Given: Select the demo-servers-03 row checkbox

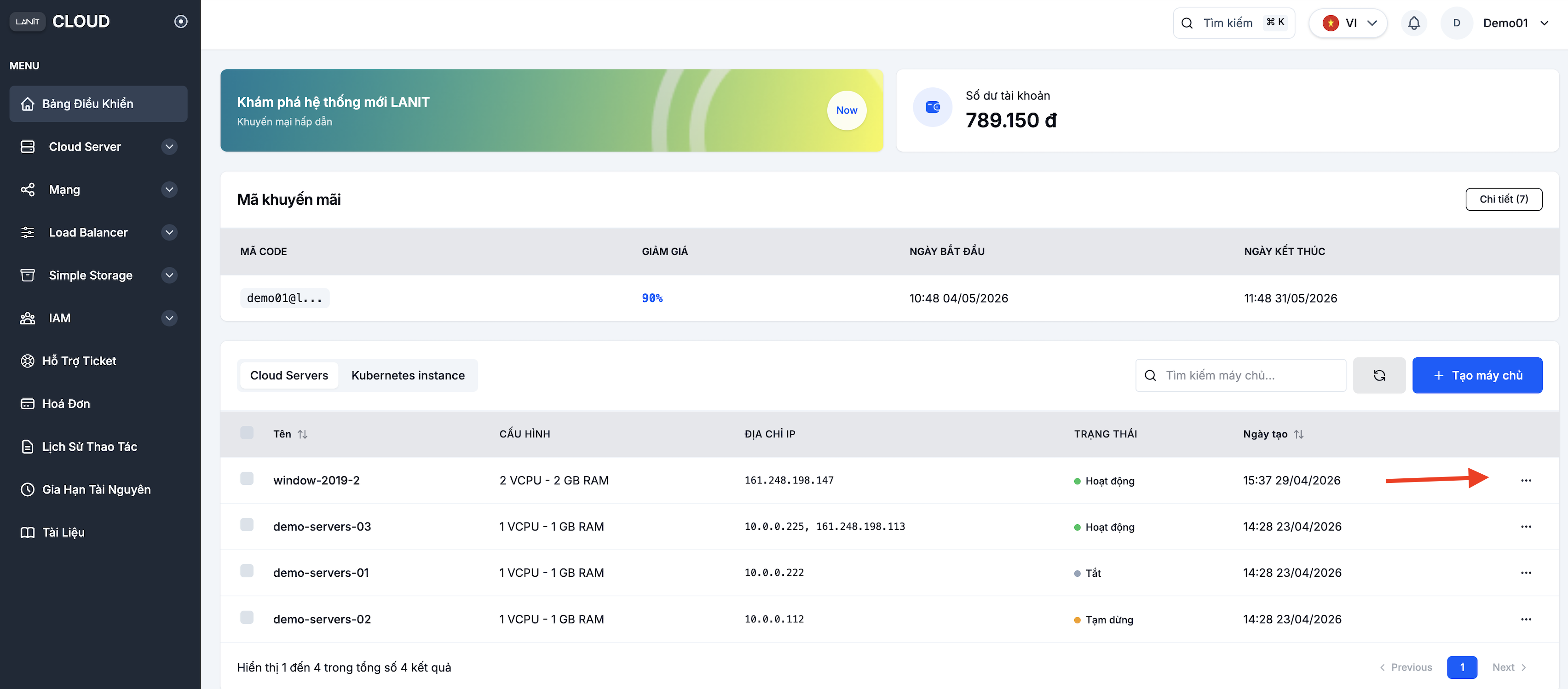Looking at the screenshot, I should click(247, 525).
